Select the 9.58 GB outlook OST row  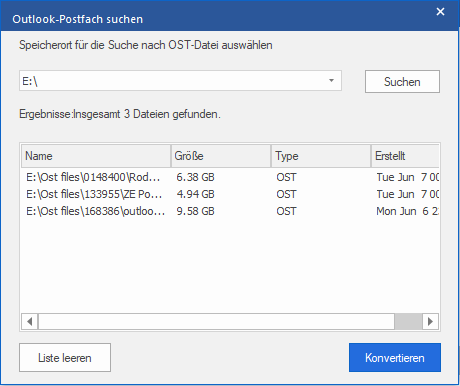(230, 211)
